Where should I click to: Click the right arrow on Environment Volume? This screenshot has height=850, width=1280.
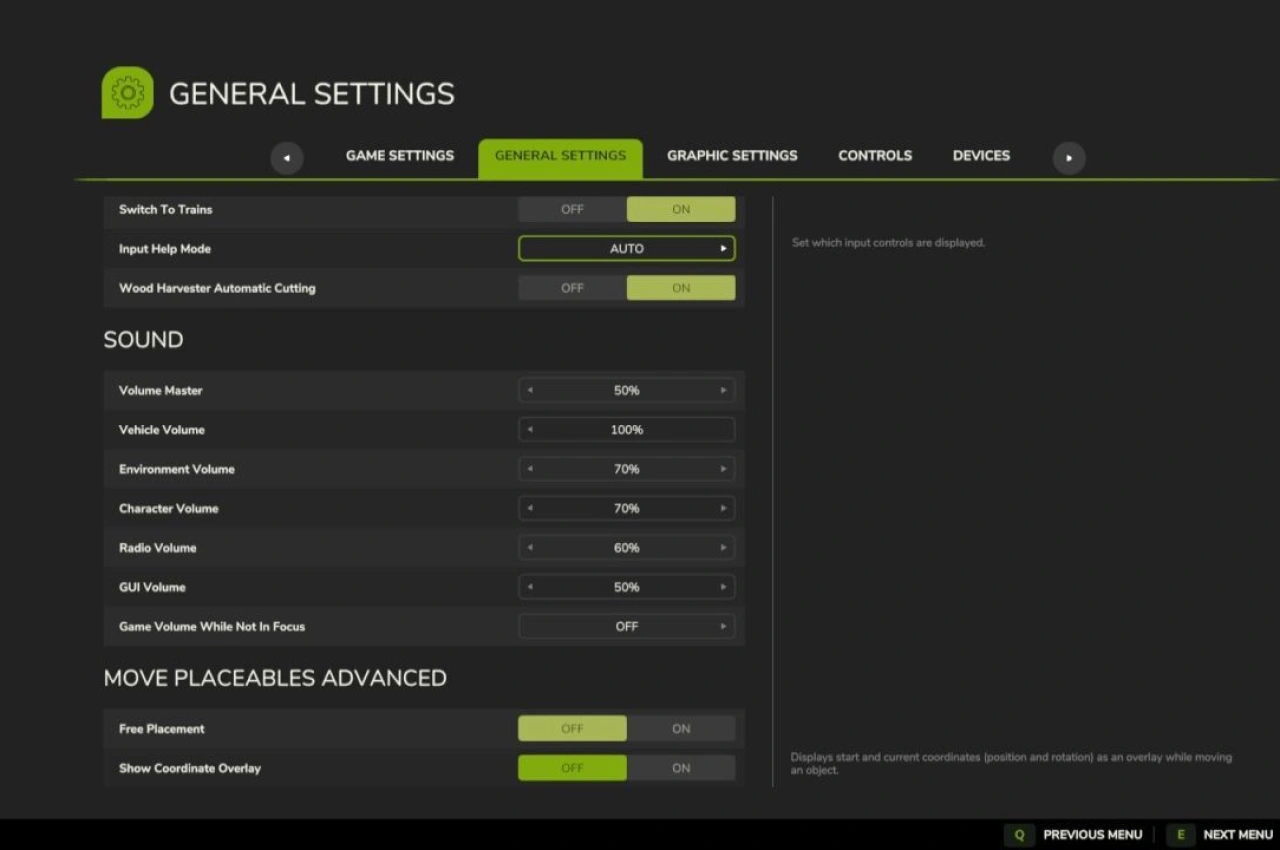[x=724, y=468]
